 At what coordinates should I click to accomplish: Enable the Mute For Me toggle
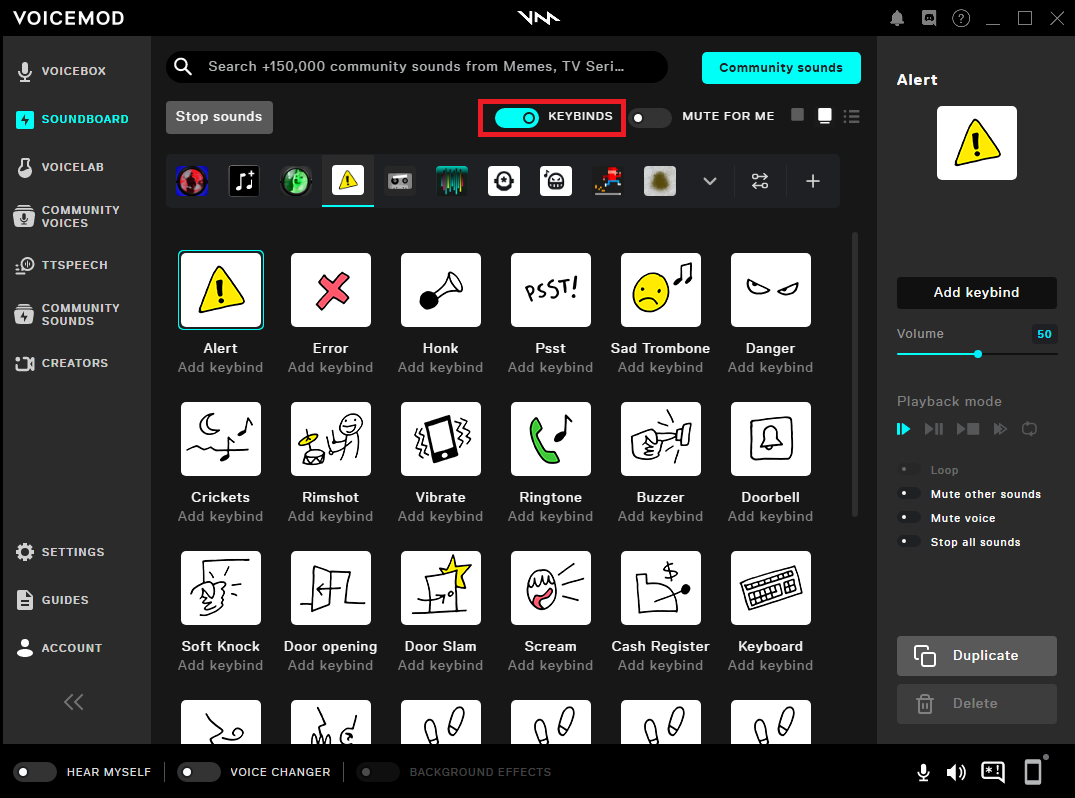[650, 117]
